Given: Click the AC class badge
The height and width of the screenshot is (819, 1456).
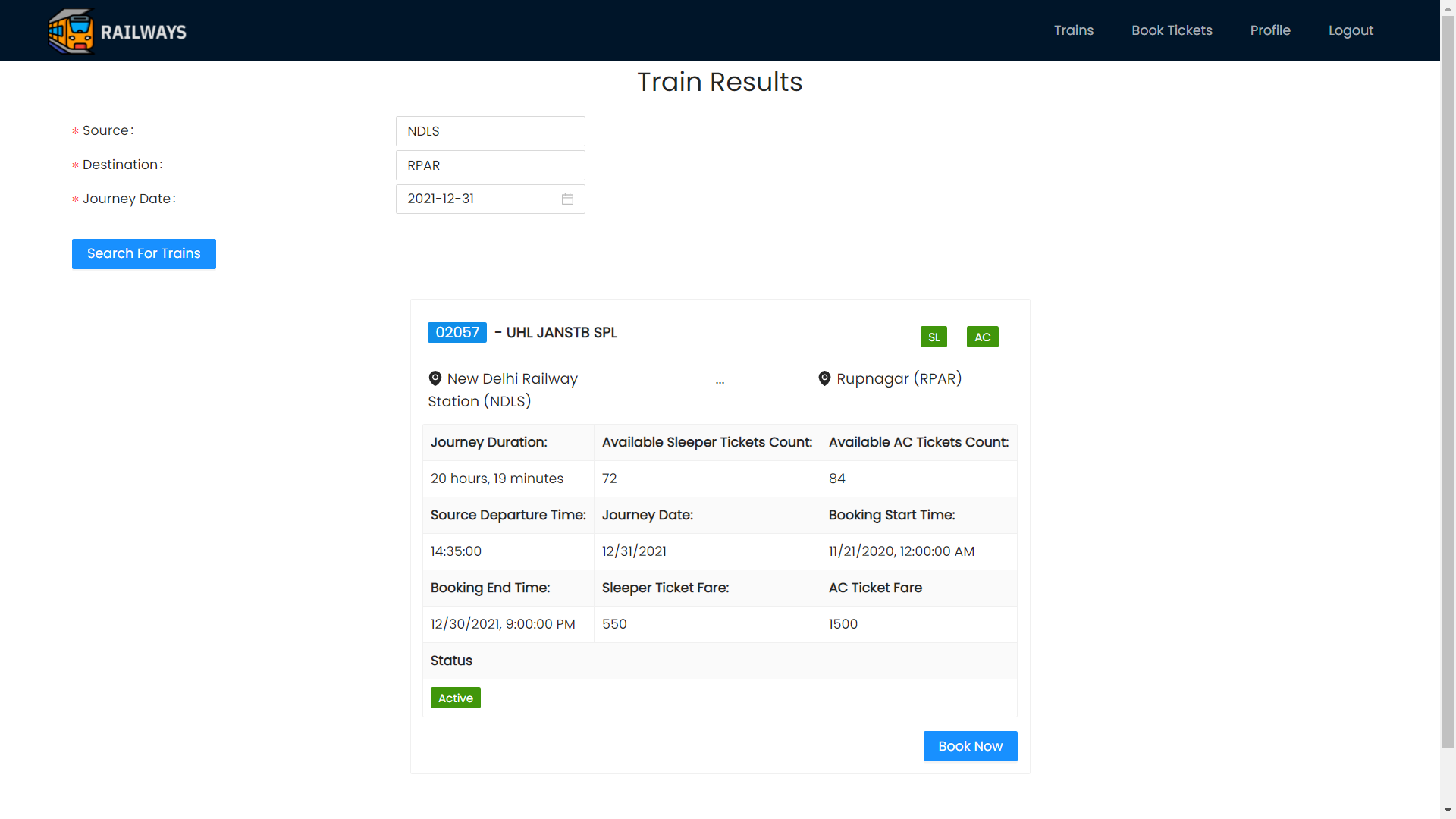Looking at the screenshot, I should (x=982, y=337).
